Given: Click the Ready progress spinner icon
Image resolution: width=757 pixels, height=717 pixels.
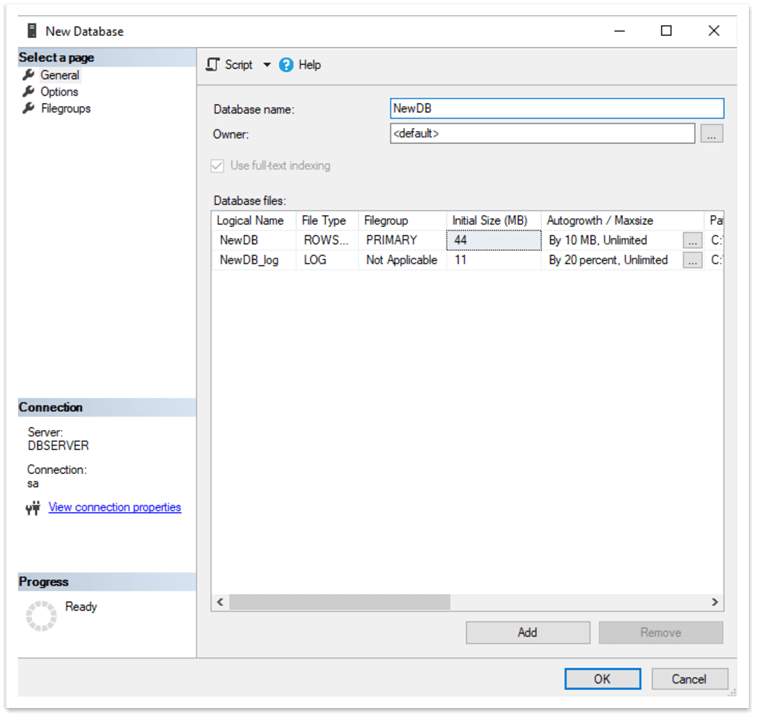Looking at the screenshot, I should [41, 616].
